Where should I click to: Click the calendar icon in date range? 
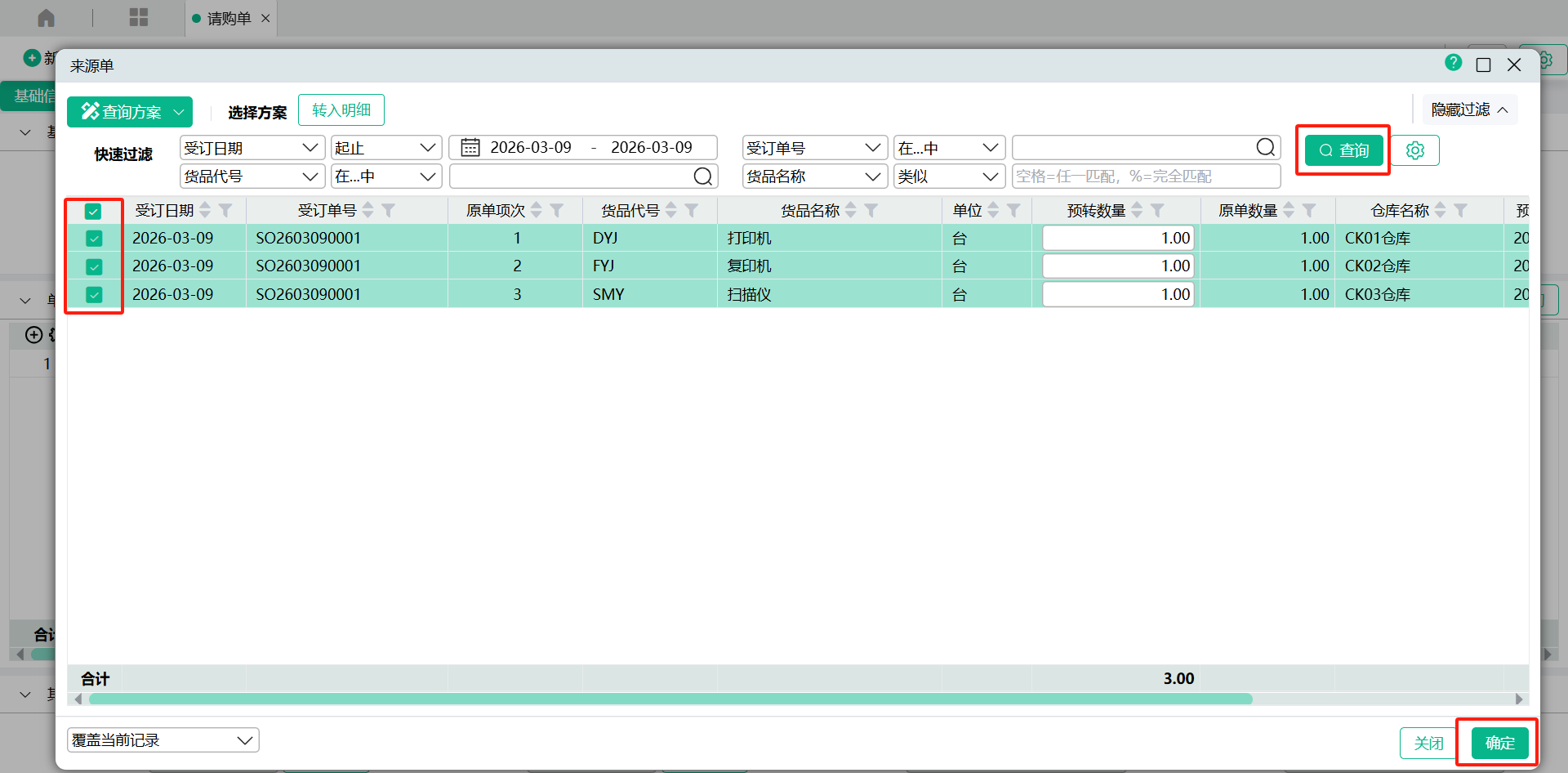470,148
